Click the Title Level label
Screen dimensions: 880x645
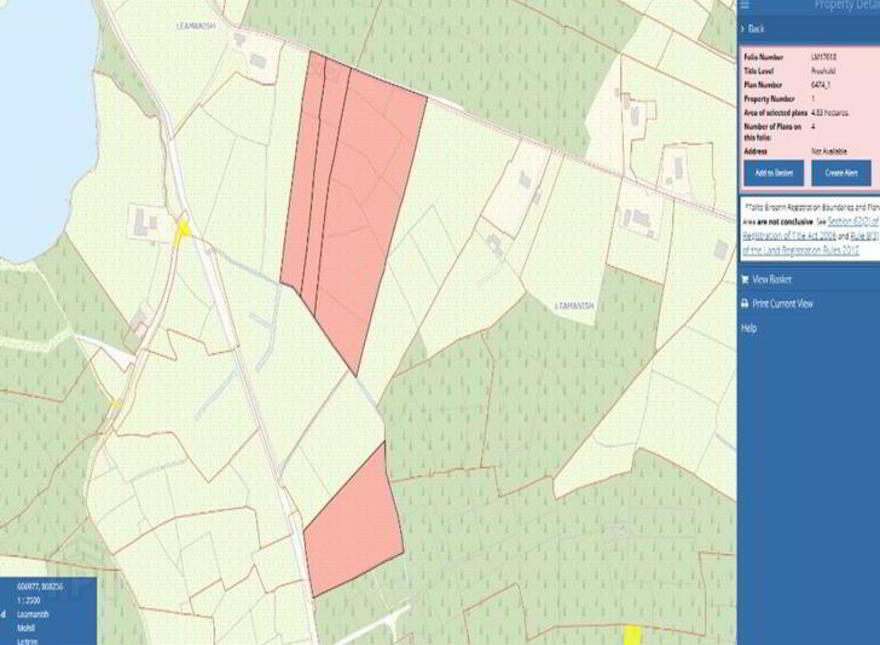(x=759, y=71)
